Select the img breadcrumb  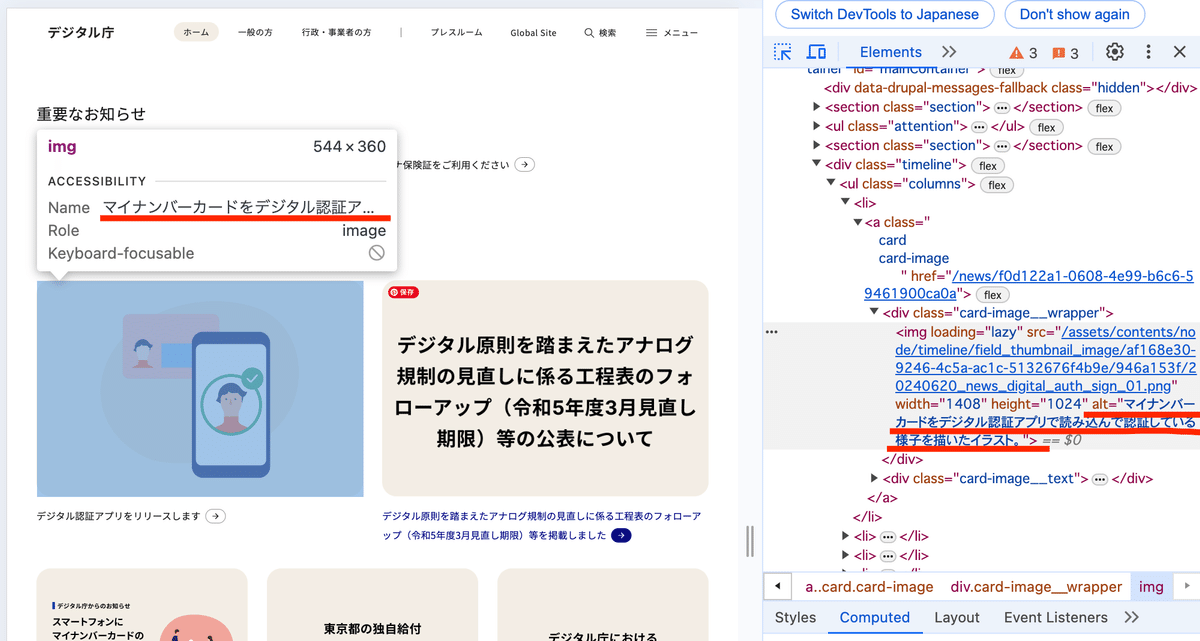[x=1151, y=587]
